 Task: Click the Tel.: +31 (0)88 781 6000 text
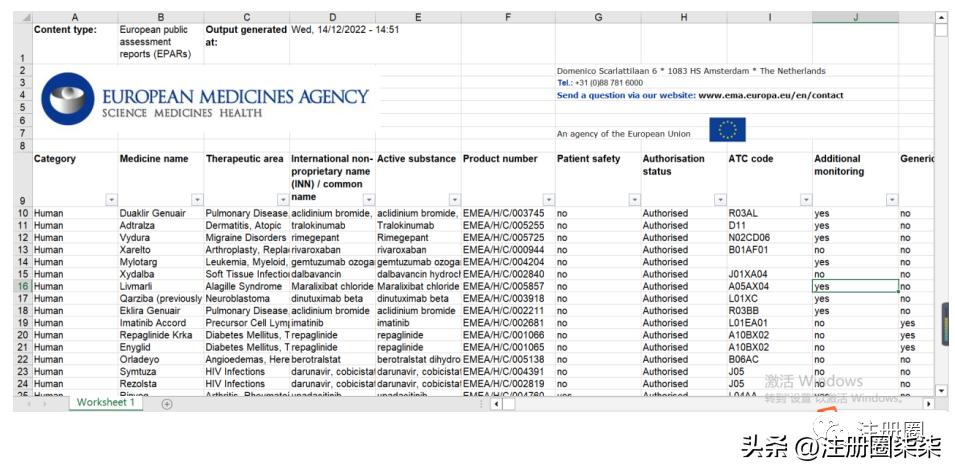pos(600,83)
